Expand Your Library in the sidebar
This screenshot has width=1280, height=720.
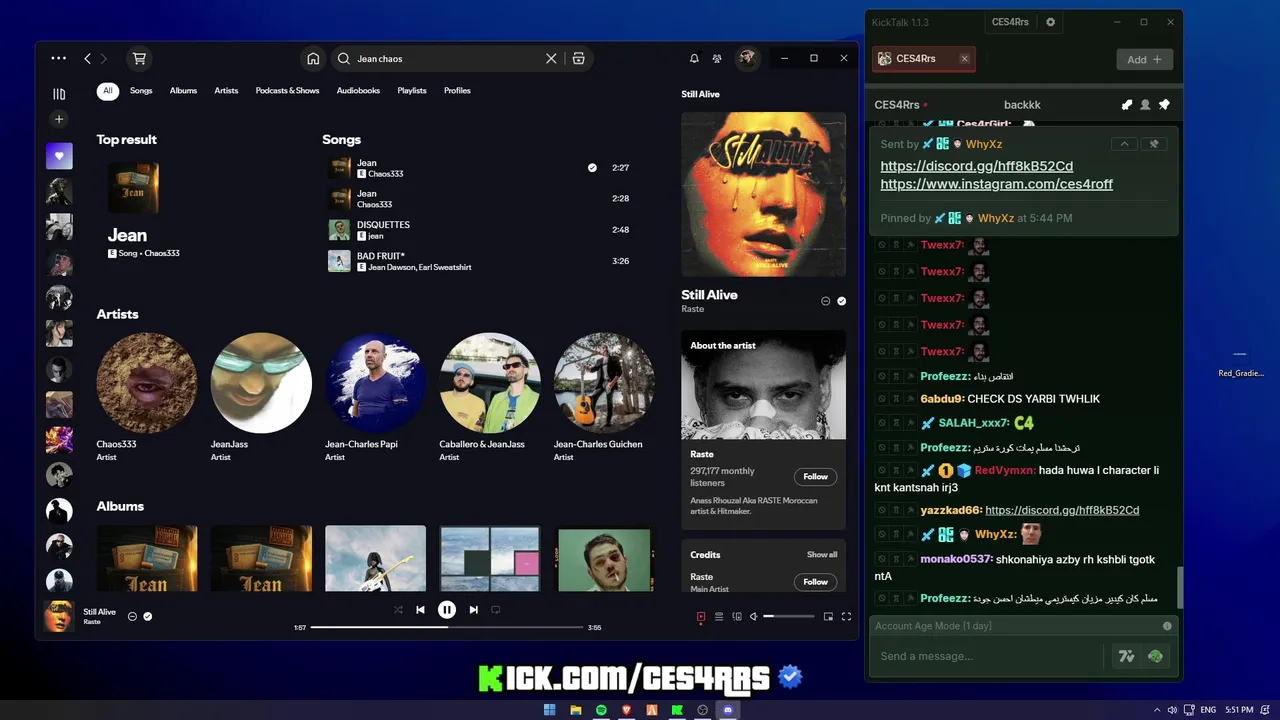click(x=59, y=94)
